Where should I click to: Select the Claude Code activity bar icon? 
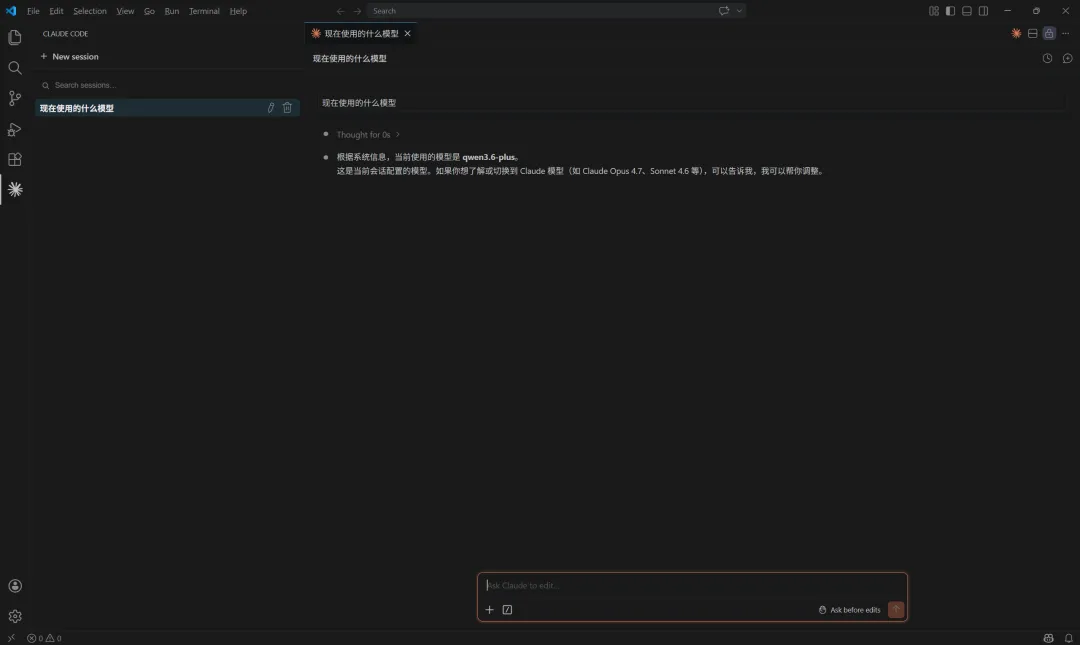[14, 190]
